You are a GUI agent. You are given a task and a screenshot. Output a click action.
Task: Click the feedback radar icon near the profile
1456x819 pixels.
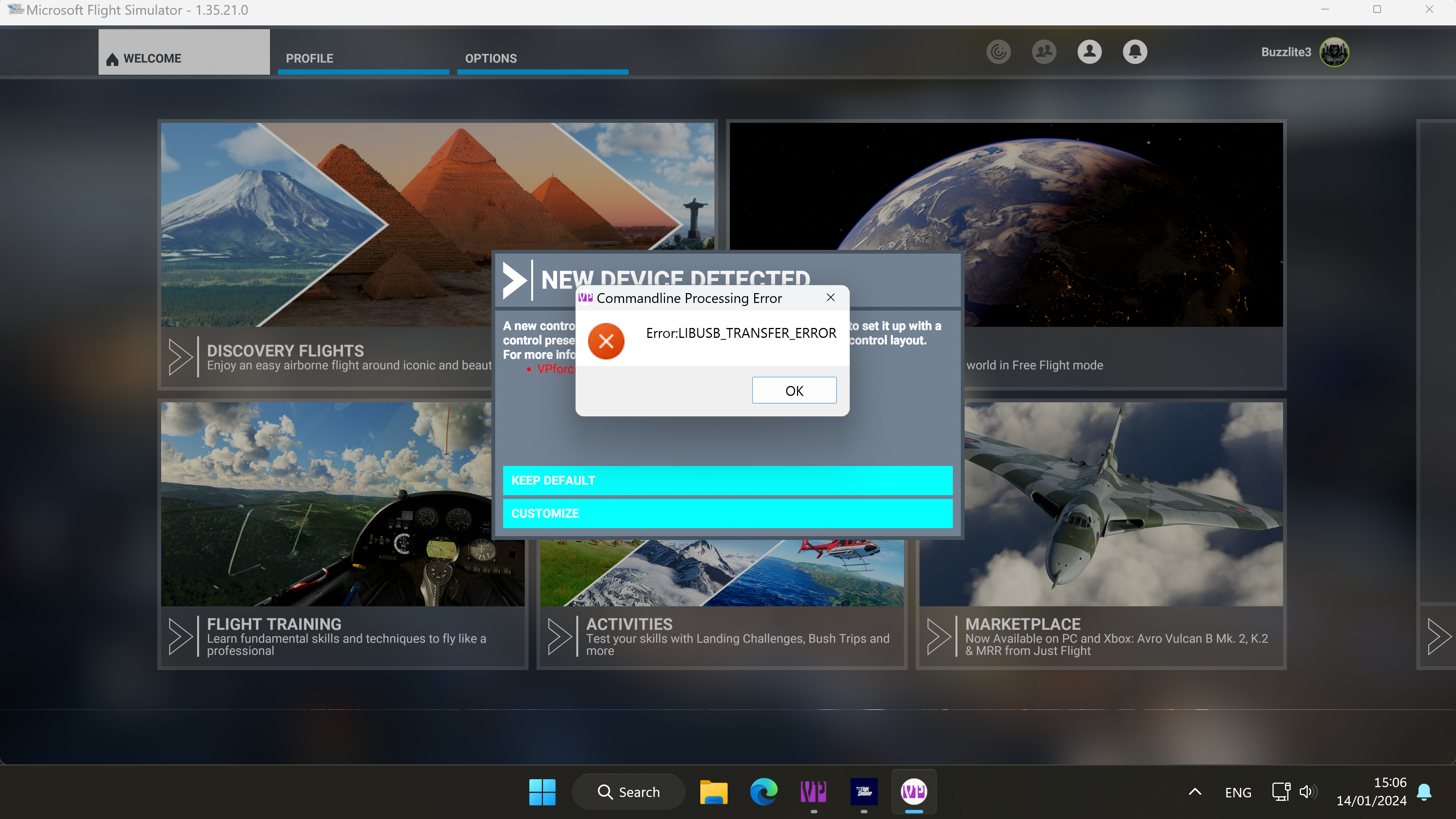998,52
